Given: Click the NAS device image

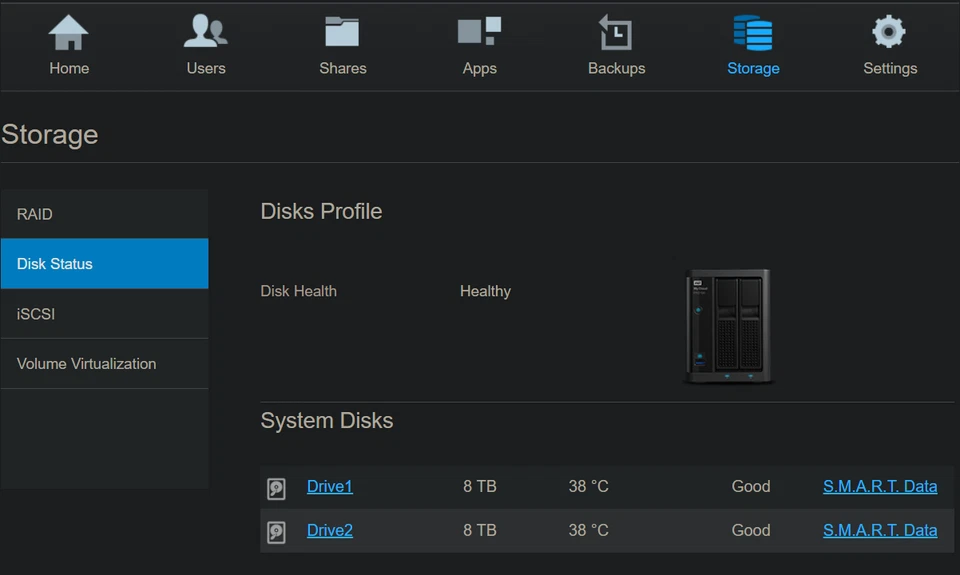Looking at the screenshot, I should (727, 326).
